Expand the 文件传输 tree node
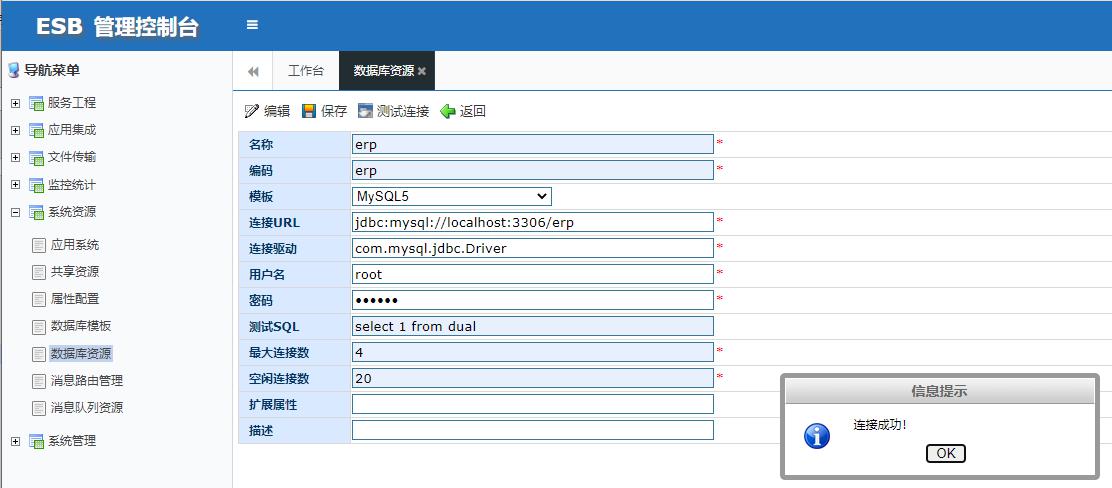Viewport: 1112px width, 488px height. click(16, 158)
